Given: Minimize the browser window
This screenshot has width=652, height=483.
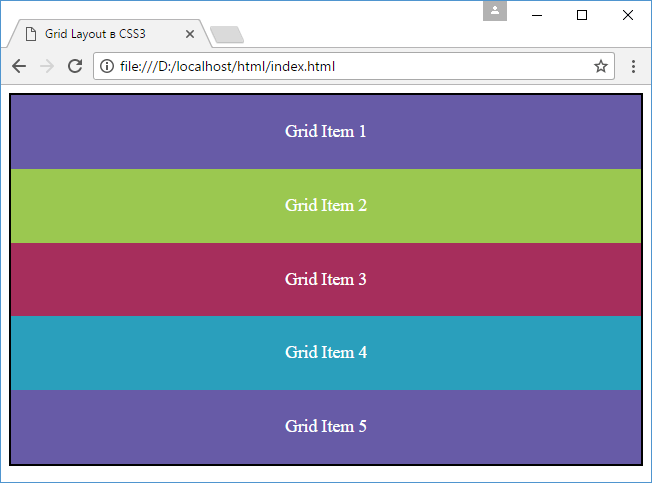Looking at the screenshot, I should (537, 14).
